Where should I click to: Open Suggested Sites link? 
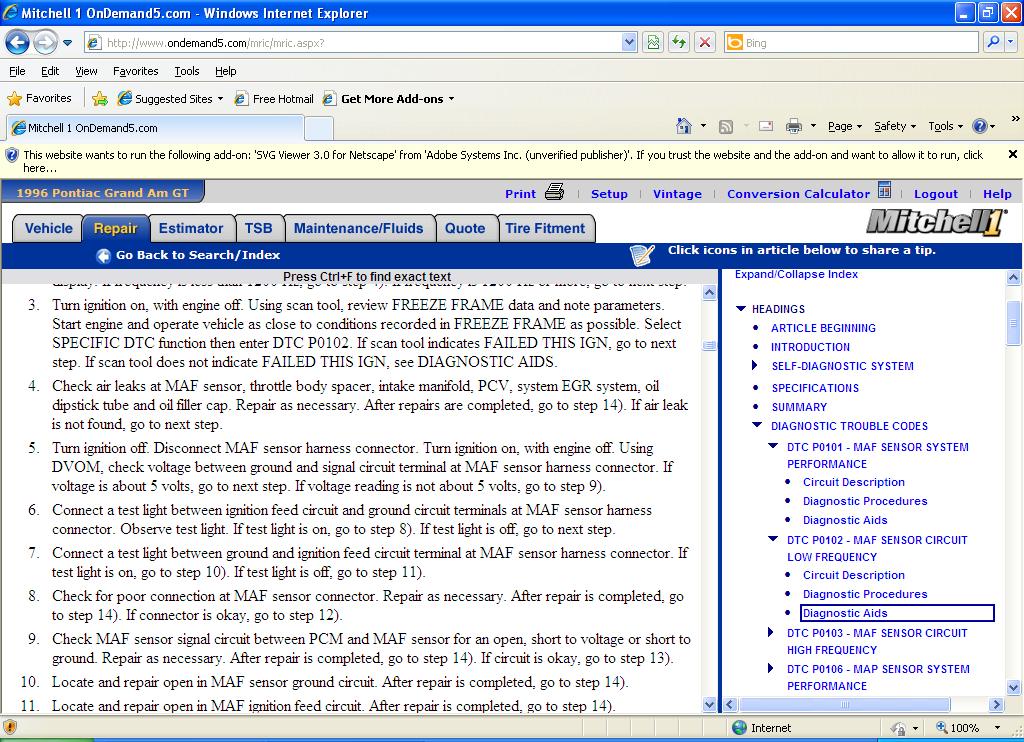[x=170, y=99]
